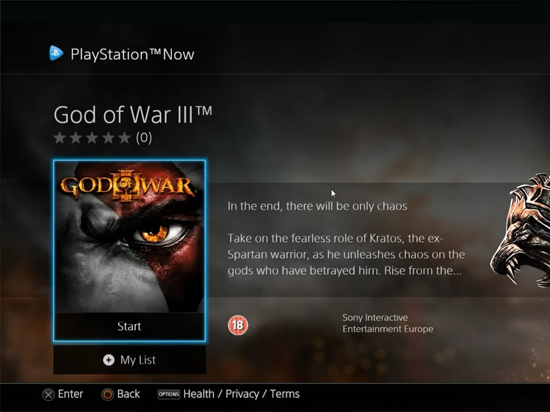Click the OPTIONS button icon
Screen dimensions: 550x412
169,394
